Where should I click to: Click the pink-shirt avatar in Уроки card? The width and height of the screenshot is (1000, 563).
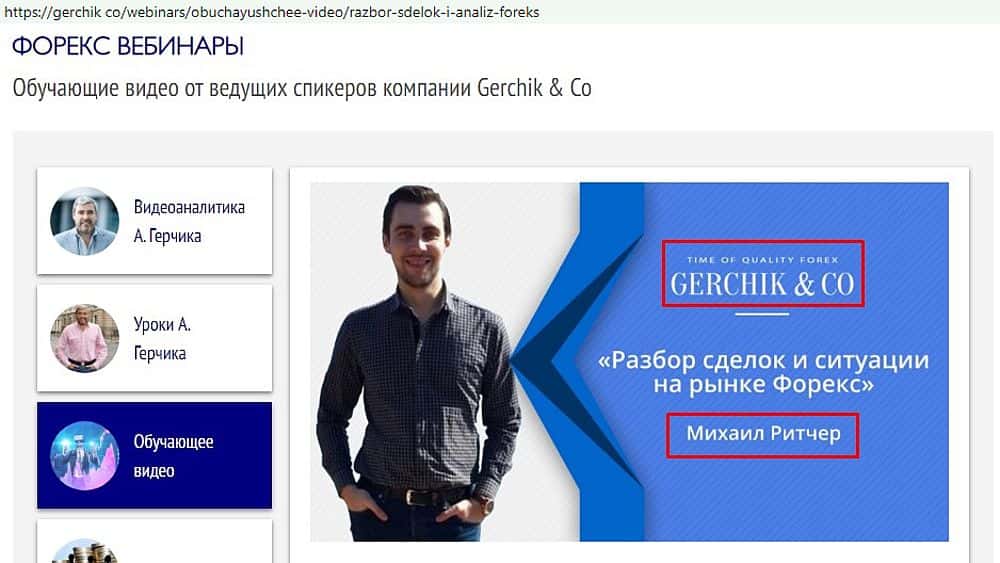click(x=84, y=339)
